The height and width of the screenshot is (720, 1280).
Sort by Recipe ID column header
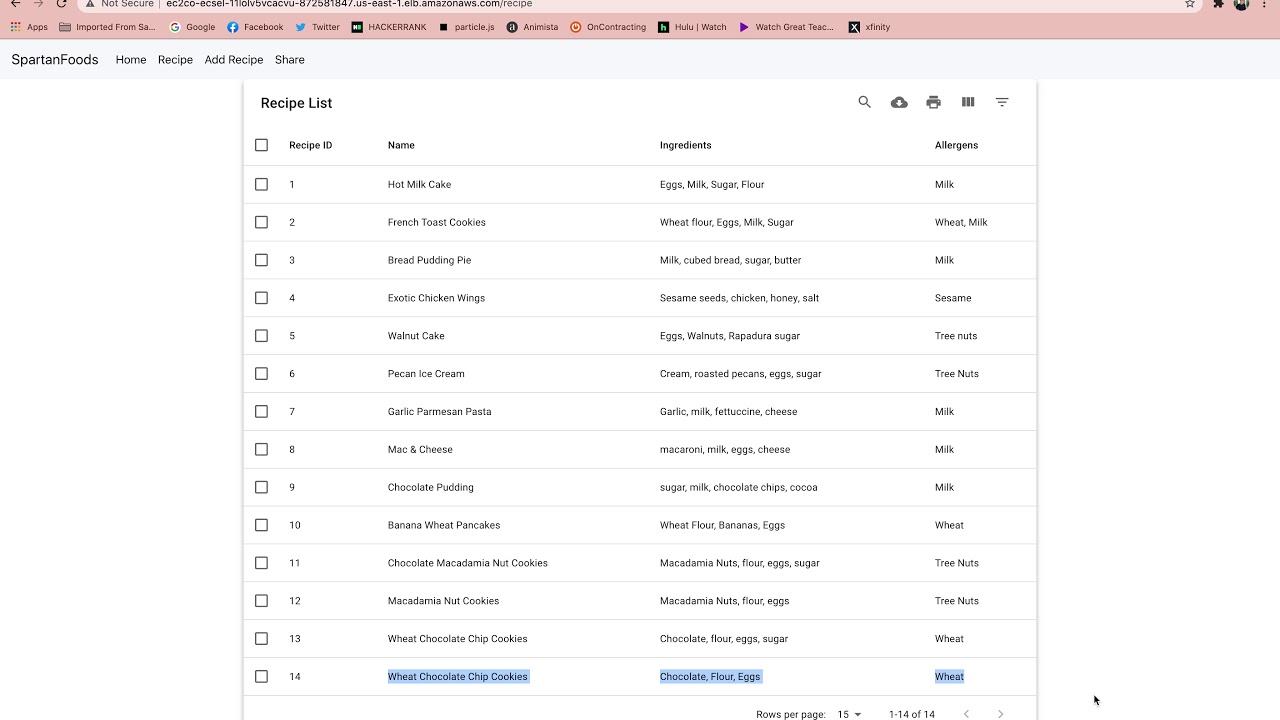310,145
